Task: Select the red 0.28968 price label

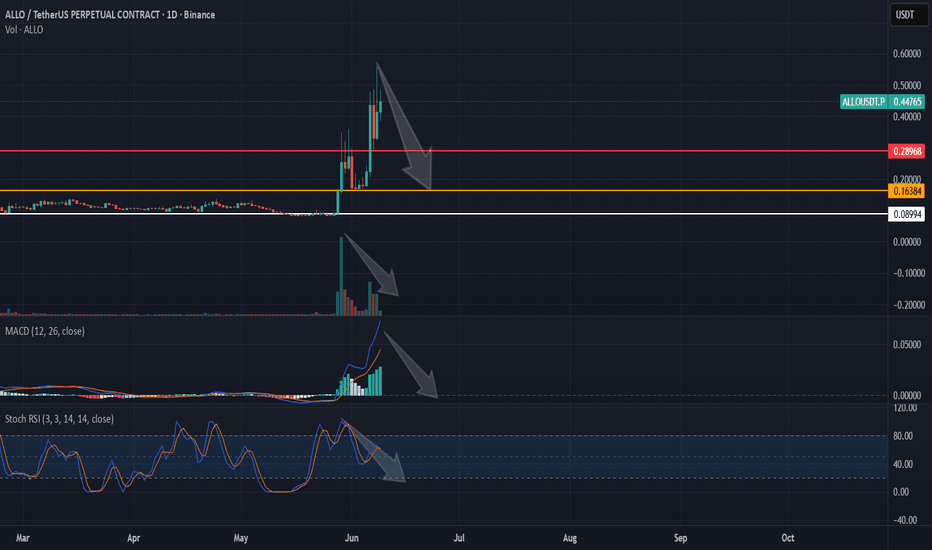Action: 906,151
